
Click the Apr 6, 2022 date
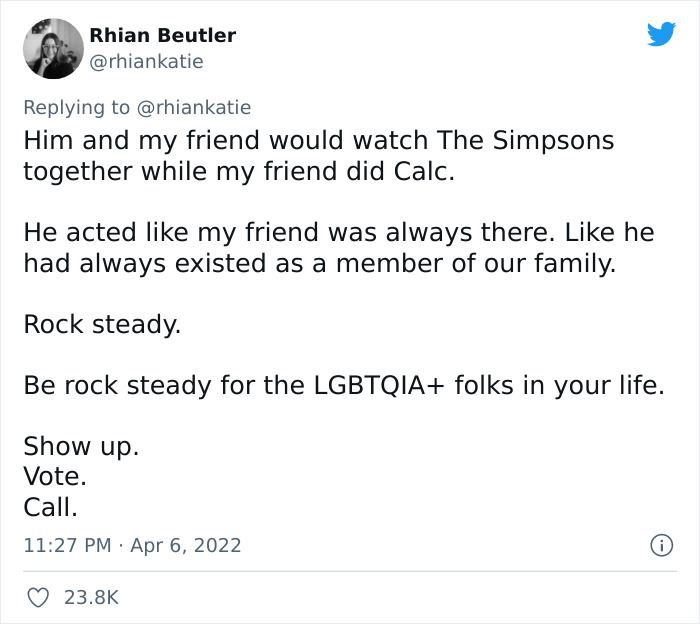tap(187, 545)
